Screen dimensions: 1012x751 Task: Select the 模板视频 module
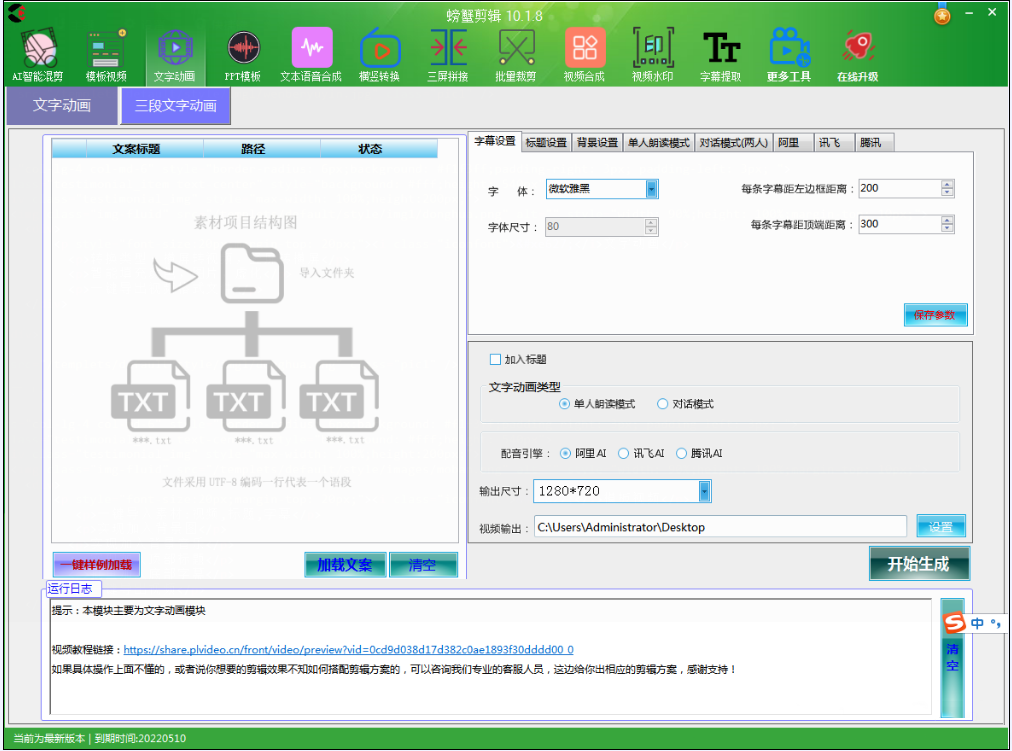[105, 50]
